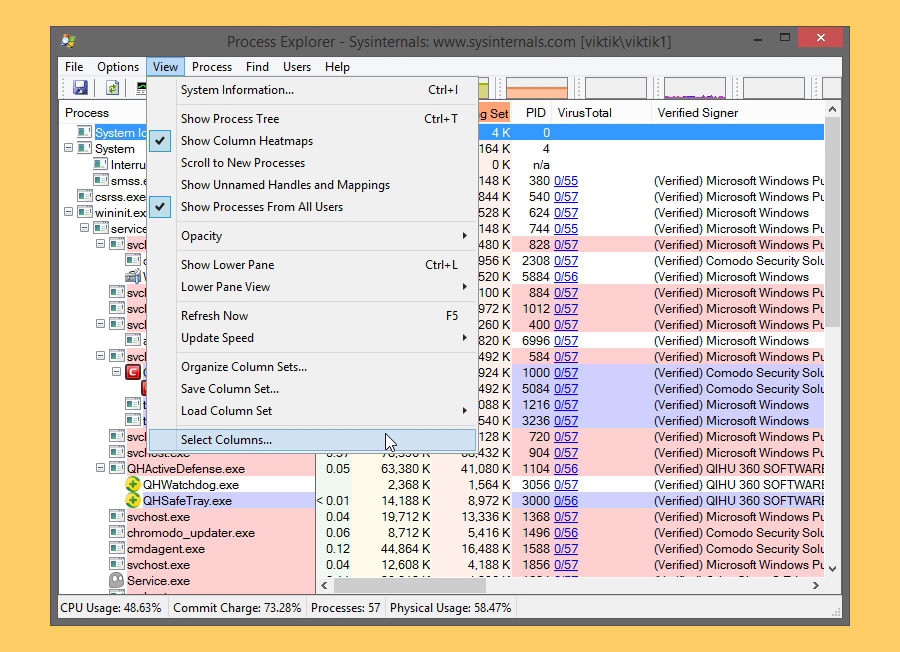Image resolution: width=900 pixels, height=652 pixels.
Task: Click the Save toolbar icon
Action: [x=80, y=88]
